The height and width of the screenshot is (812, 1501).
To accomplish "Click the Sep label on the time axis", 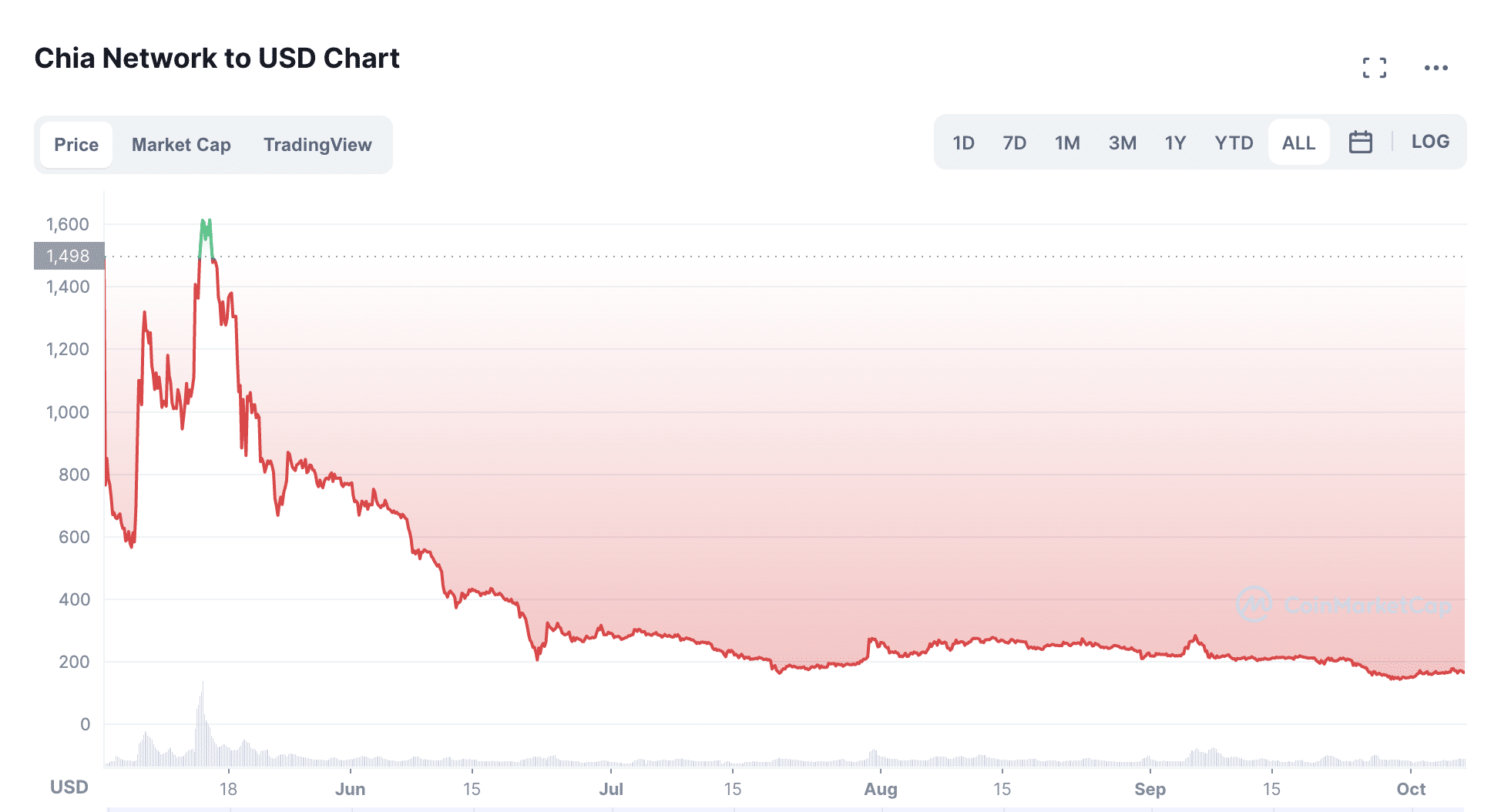I will tap(1150, 789).
